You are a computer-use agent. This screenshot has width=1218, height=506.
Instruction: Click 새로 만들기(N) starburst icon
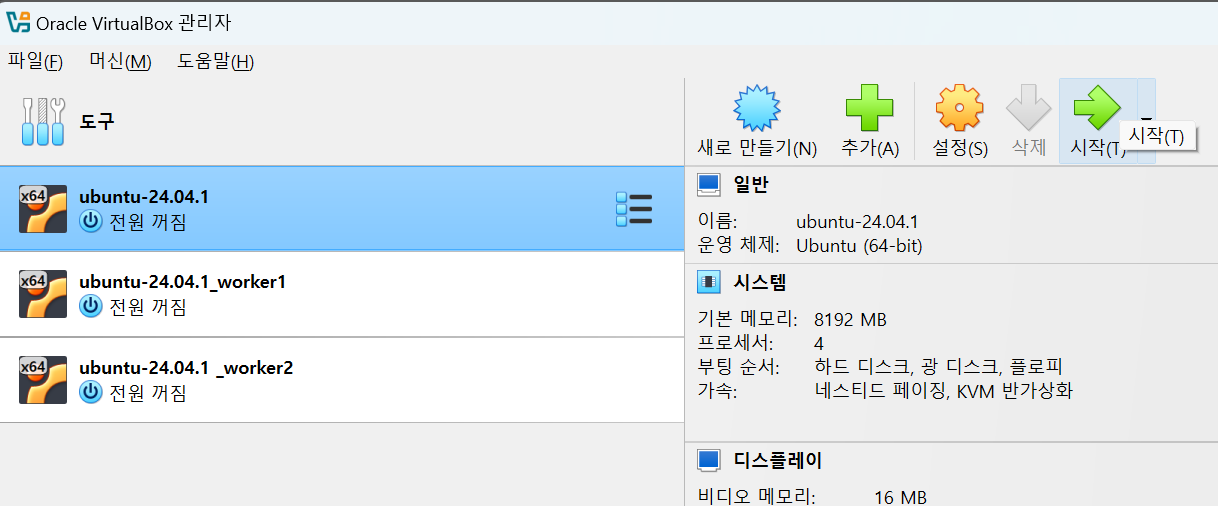coord(757,108)
